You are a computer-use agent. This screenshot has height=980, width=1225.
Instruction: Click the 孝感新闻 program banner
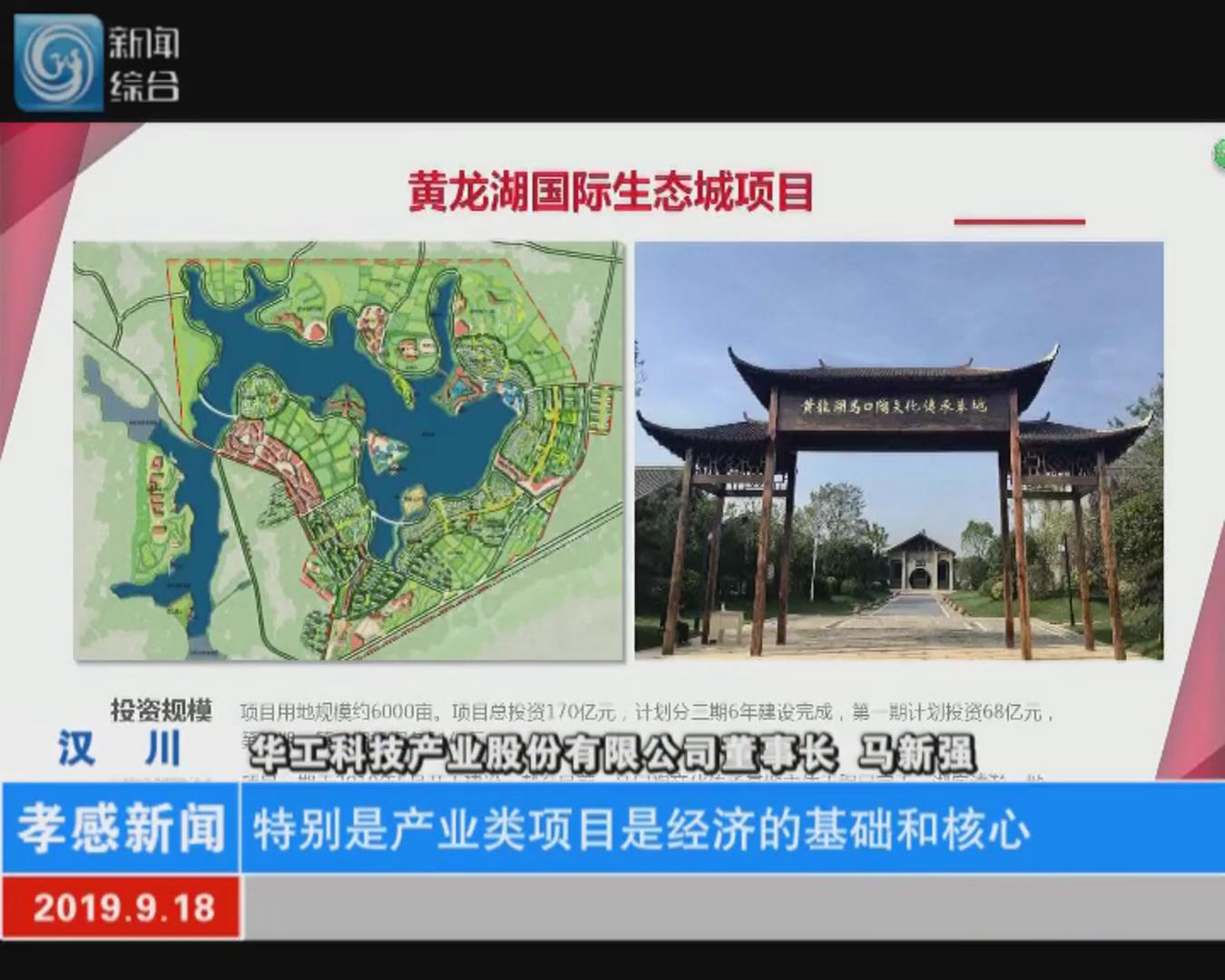click(x=121, y=828)
